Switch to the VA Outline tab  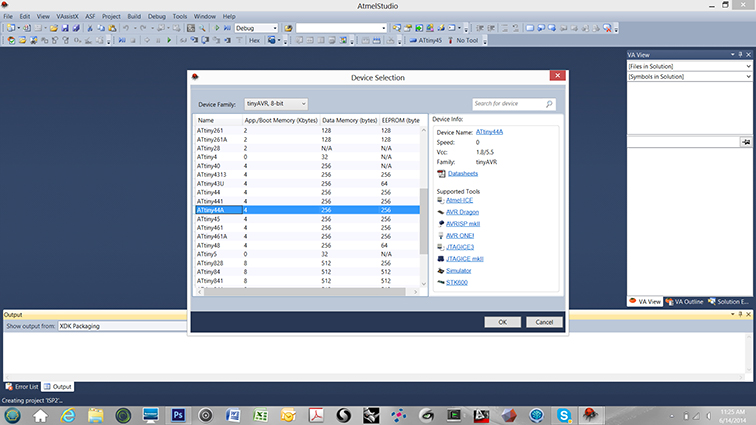(684, 302)
